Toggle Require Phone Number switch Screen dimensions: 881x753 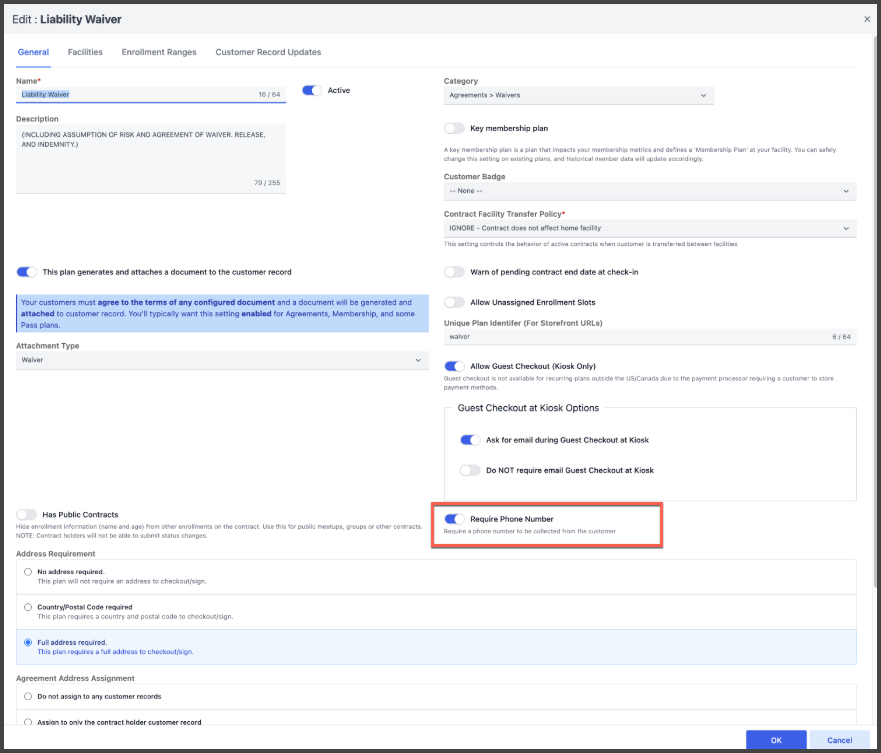tap(455, 519)
